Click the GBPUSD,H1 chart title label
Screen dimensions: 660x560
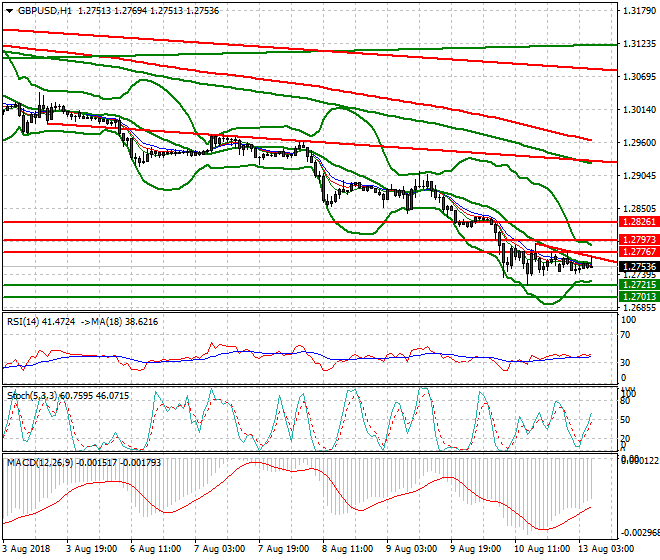tap(44, 9)
